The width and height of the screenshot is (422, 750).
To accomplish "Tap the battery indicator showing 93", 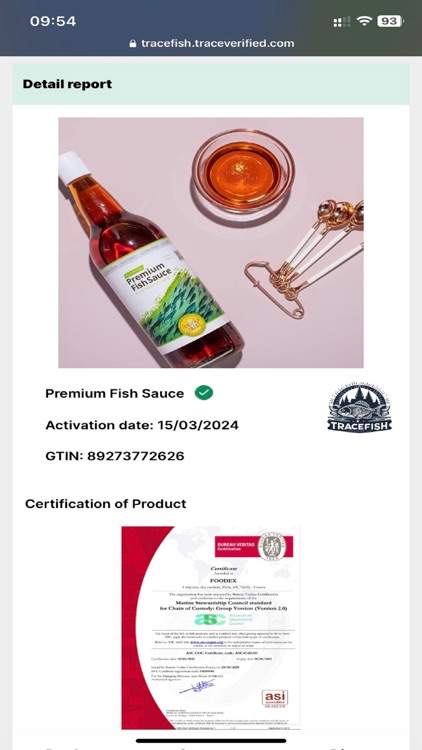I will (x=390, y=21).
